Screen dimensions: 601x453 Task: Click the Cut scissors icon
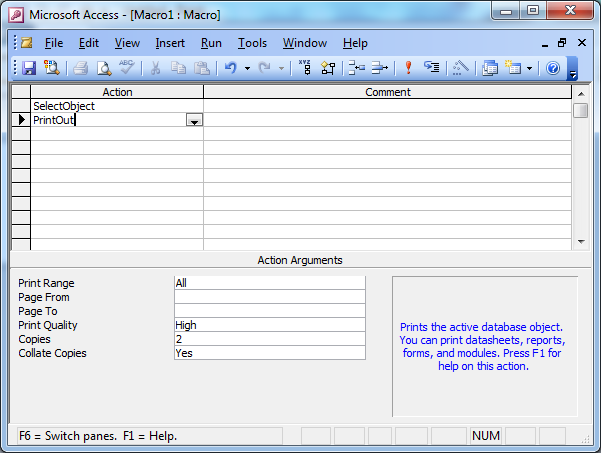[155, 68]
